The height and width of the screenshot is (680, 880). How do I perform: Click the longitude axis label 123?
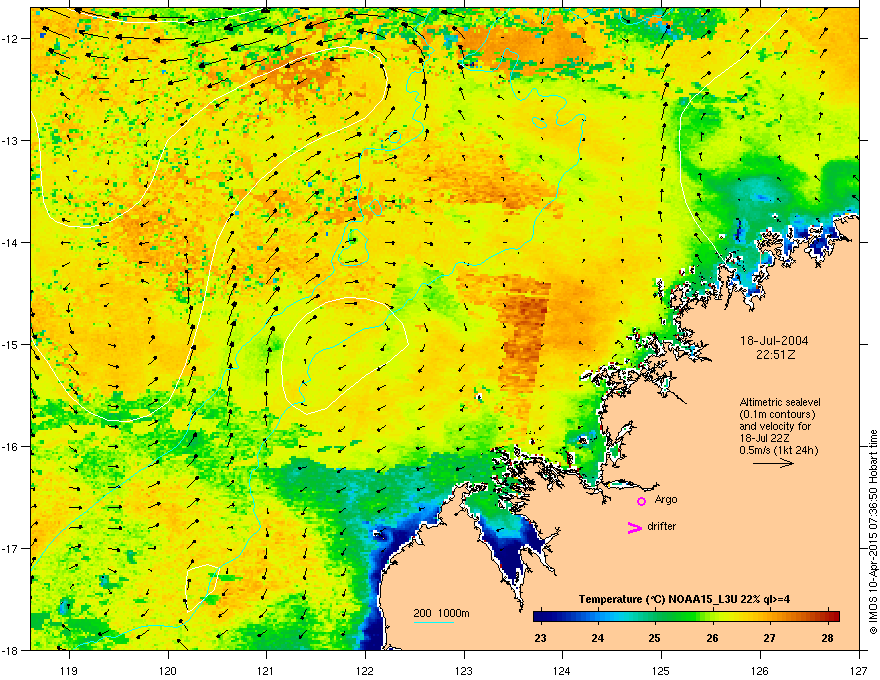click(x=464, y=670)
